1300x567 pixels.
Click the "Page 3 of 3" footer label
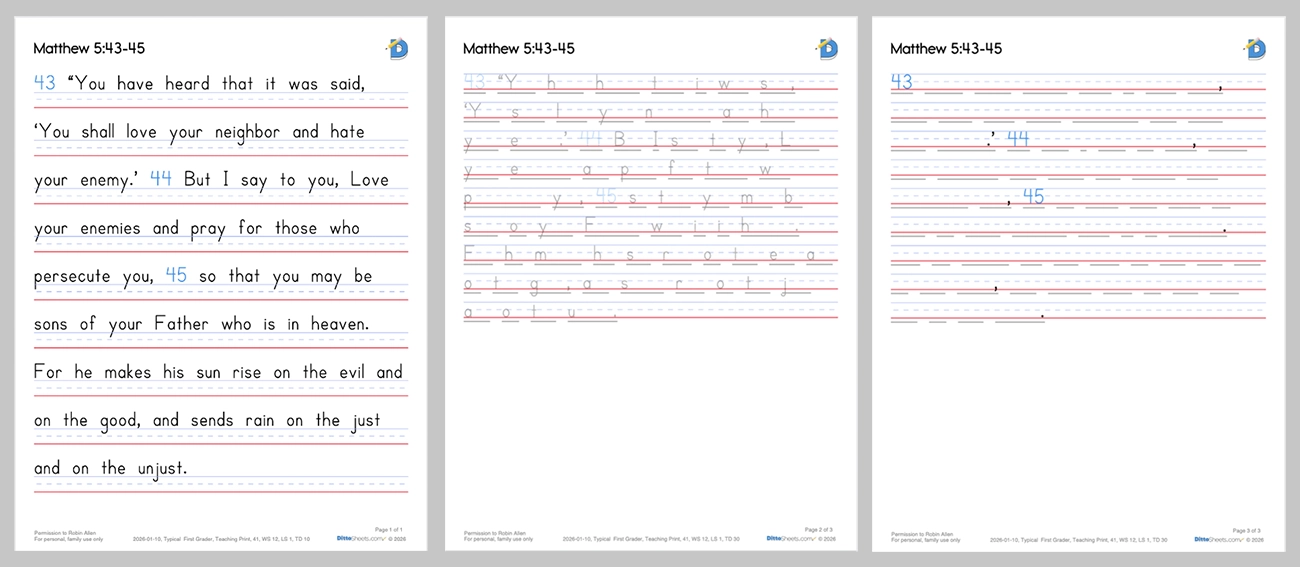click(x=1246, y=529)
